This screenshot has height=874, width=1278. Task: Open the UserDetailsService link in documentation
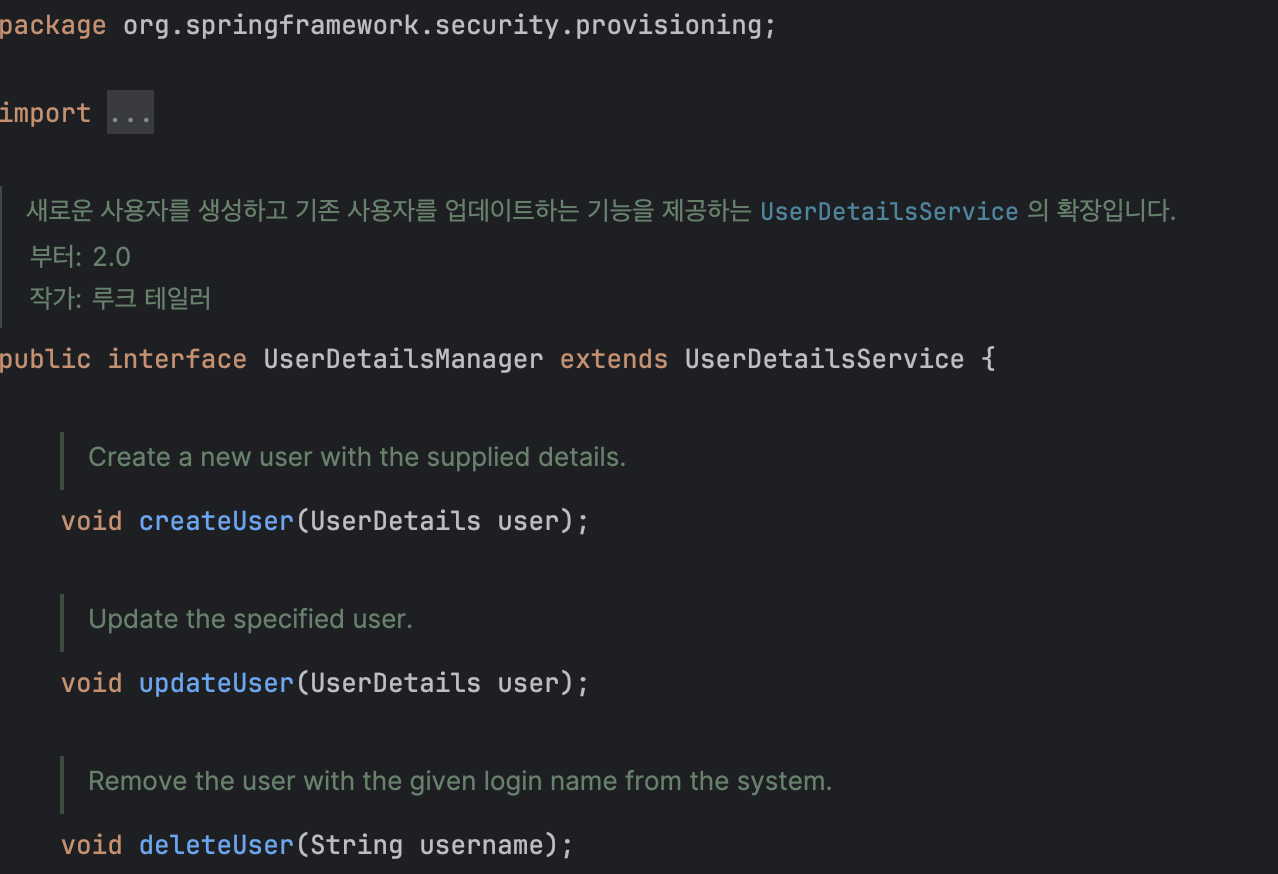coord(889,211)
